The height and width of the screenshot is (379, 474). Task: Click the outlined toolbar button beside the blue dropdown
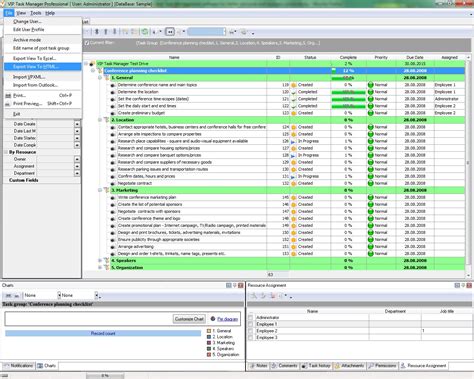pos(170,32)
